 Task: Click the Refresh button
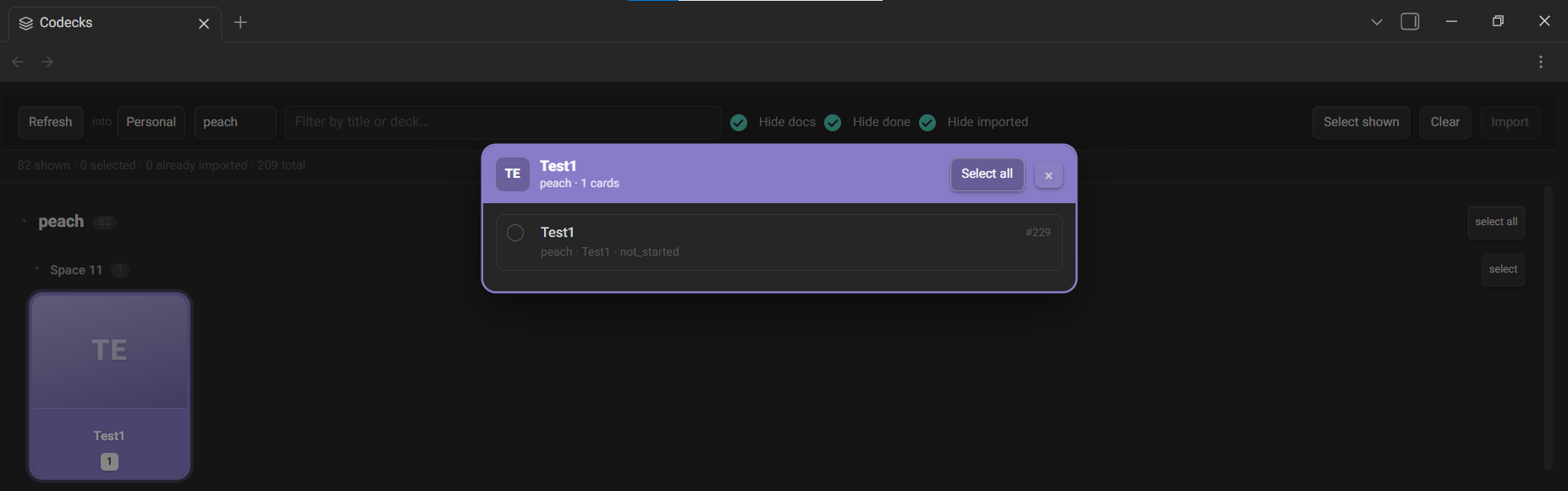pos(51,122)
